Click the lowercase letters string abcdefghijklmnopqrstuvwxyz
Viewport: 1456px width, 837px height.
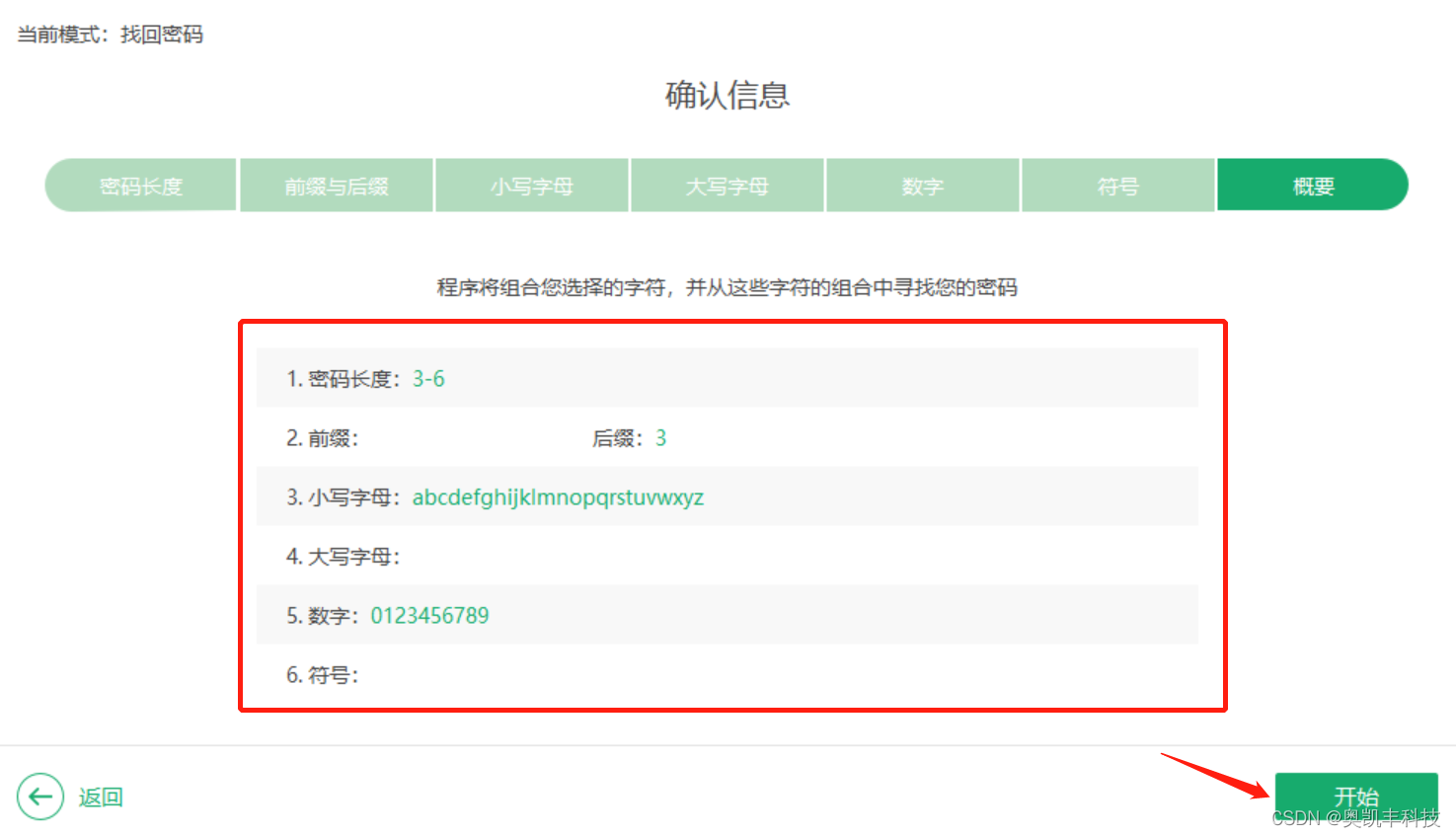point(558,497)
